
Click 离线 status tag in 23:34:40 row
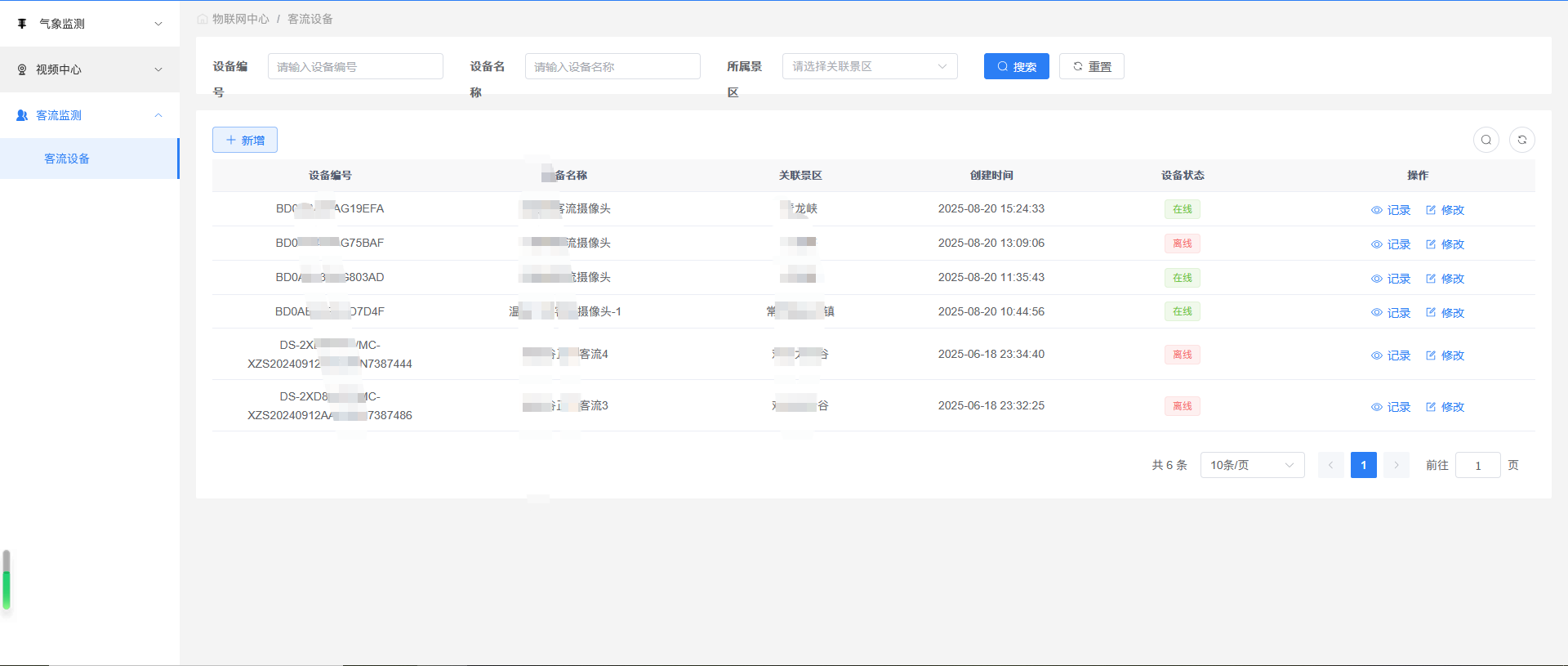1183,355
